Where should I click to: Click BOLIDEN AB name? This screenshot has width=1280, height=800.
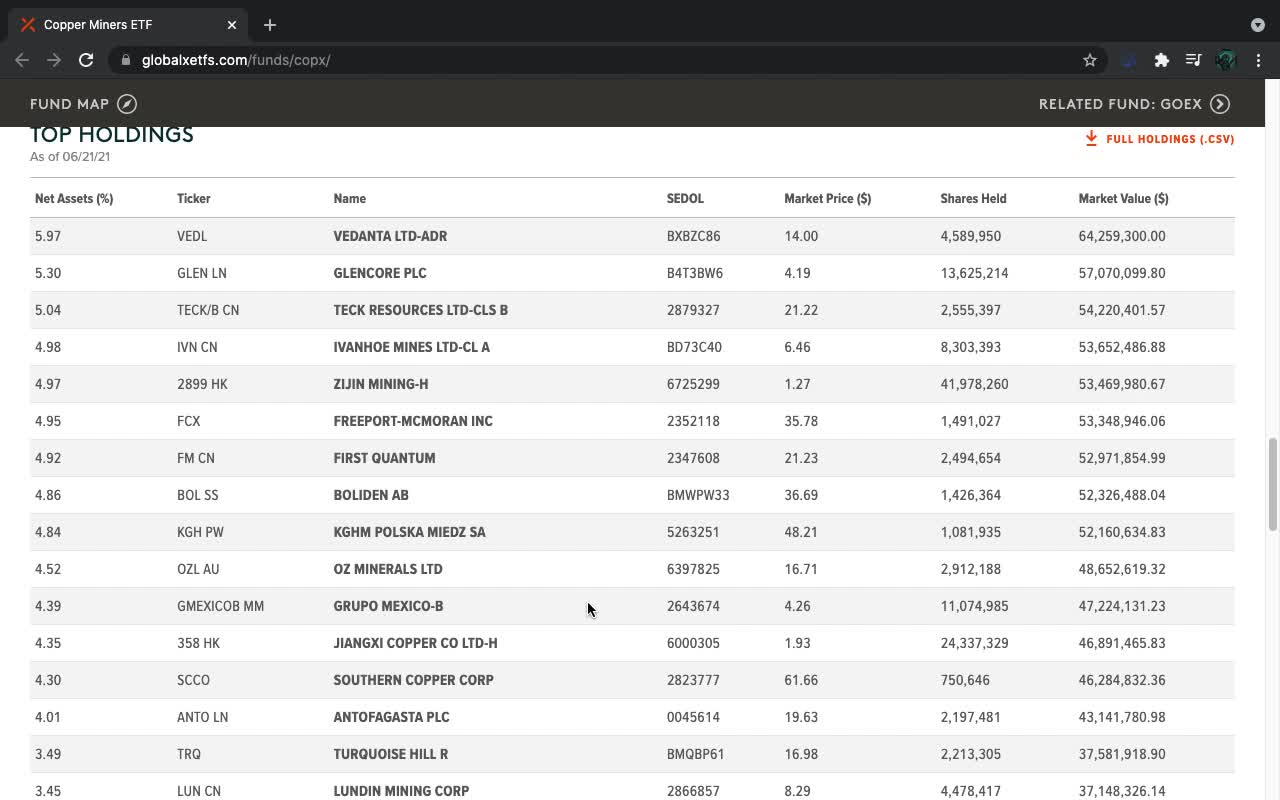(371, 495)
